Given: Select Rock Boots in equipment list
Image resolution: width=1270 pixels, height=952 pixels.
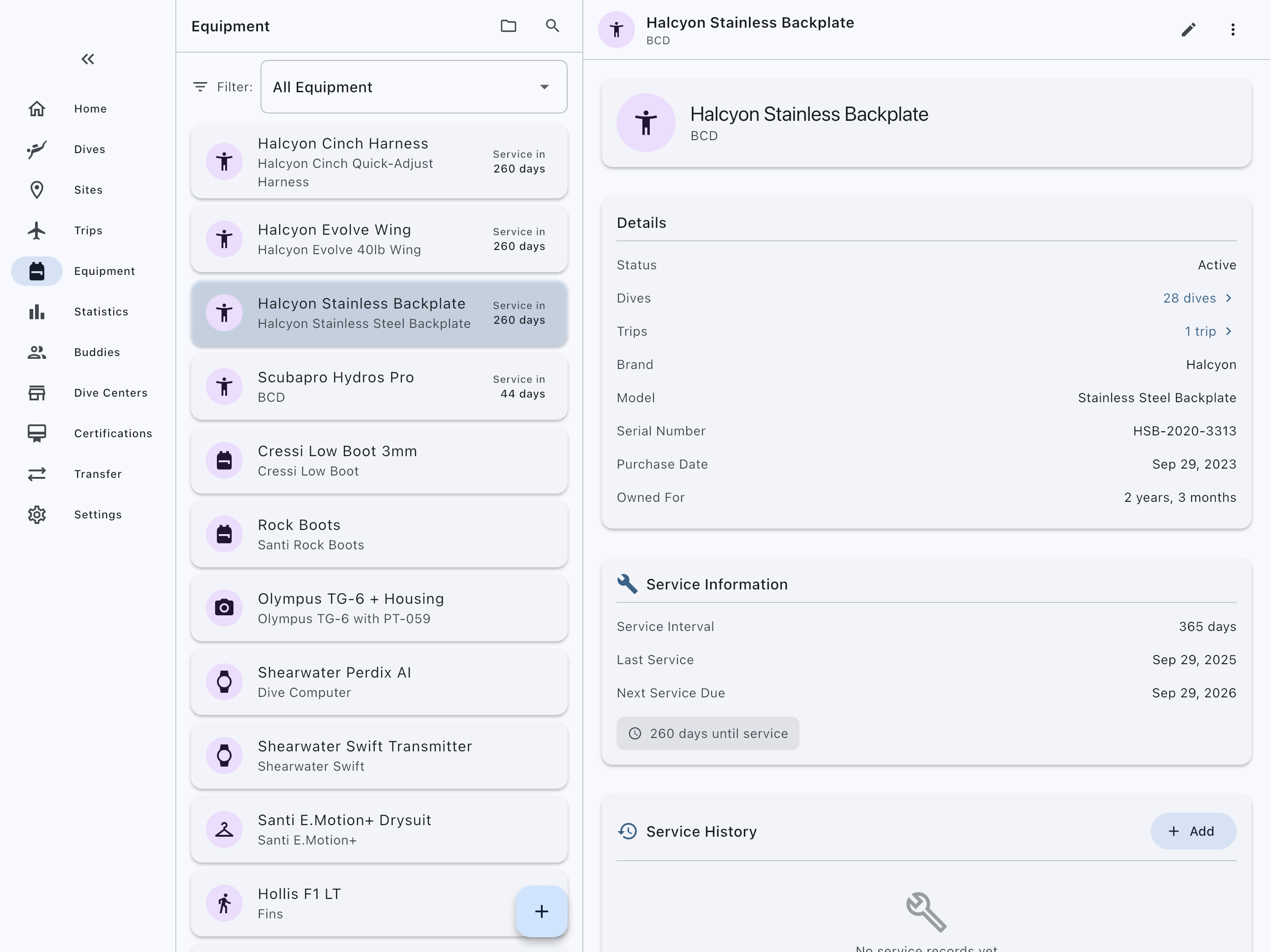Looking at the screenshot, I should click(379, 534).
